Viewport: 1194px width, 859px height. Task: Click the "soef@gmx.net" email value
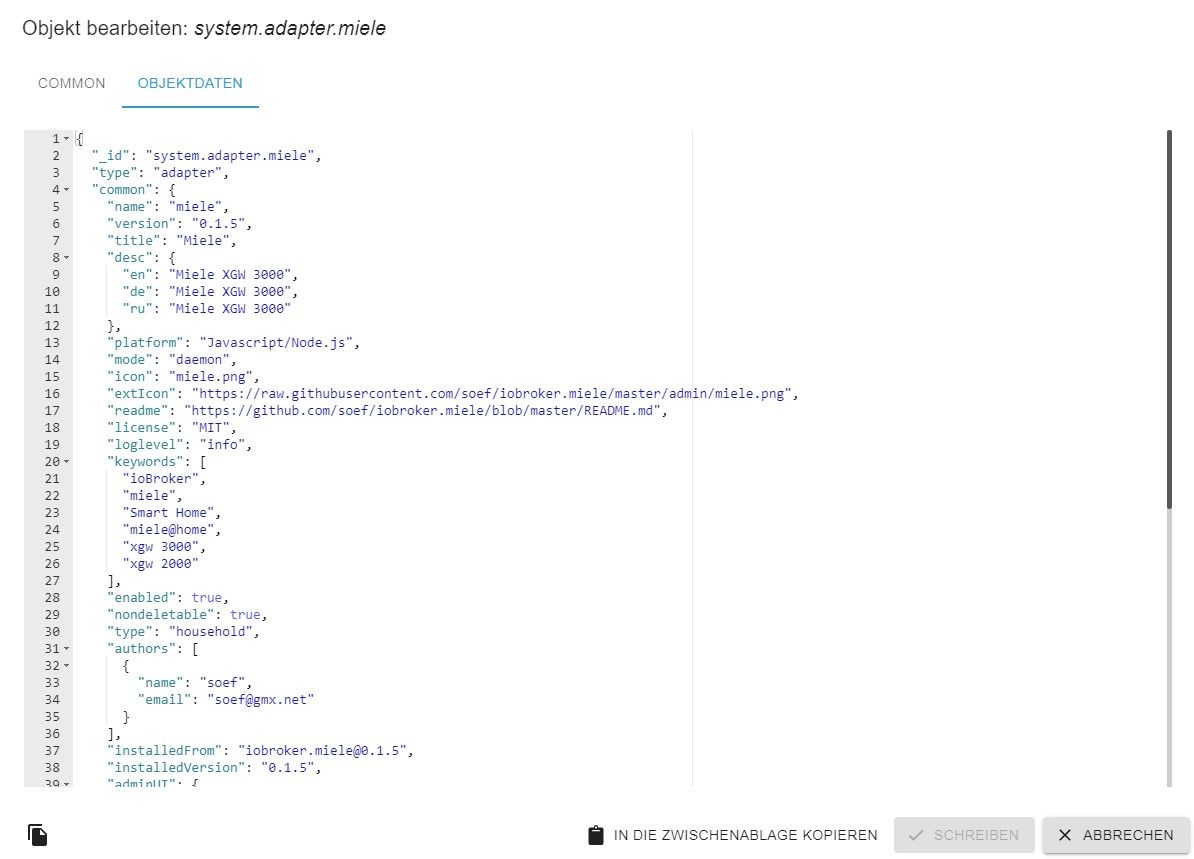(260, 699)
